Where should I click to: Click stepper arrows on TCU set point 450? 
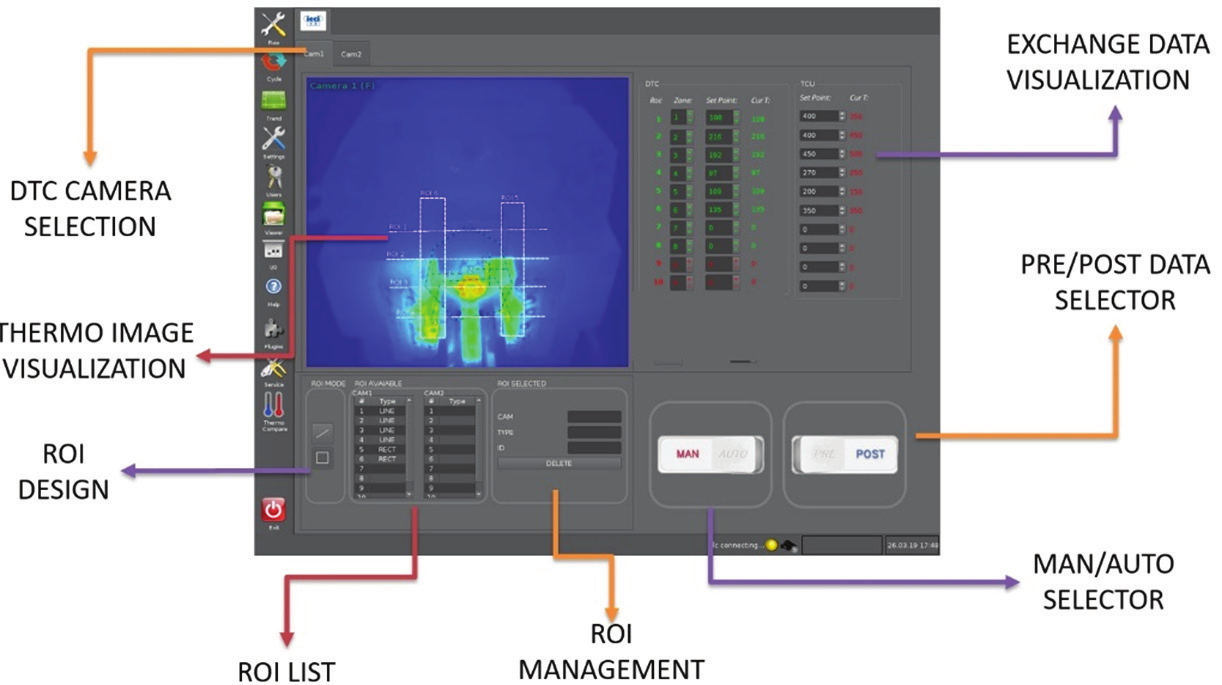842,155
